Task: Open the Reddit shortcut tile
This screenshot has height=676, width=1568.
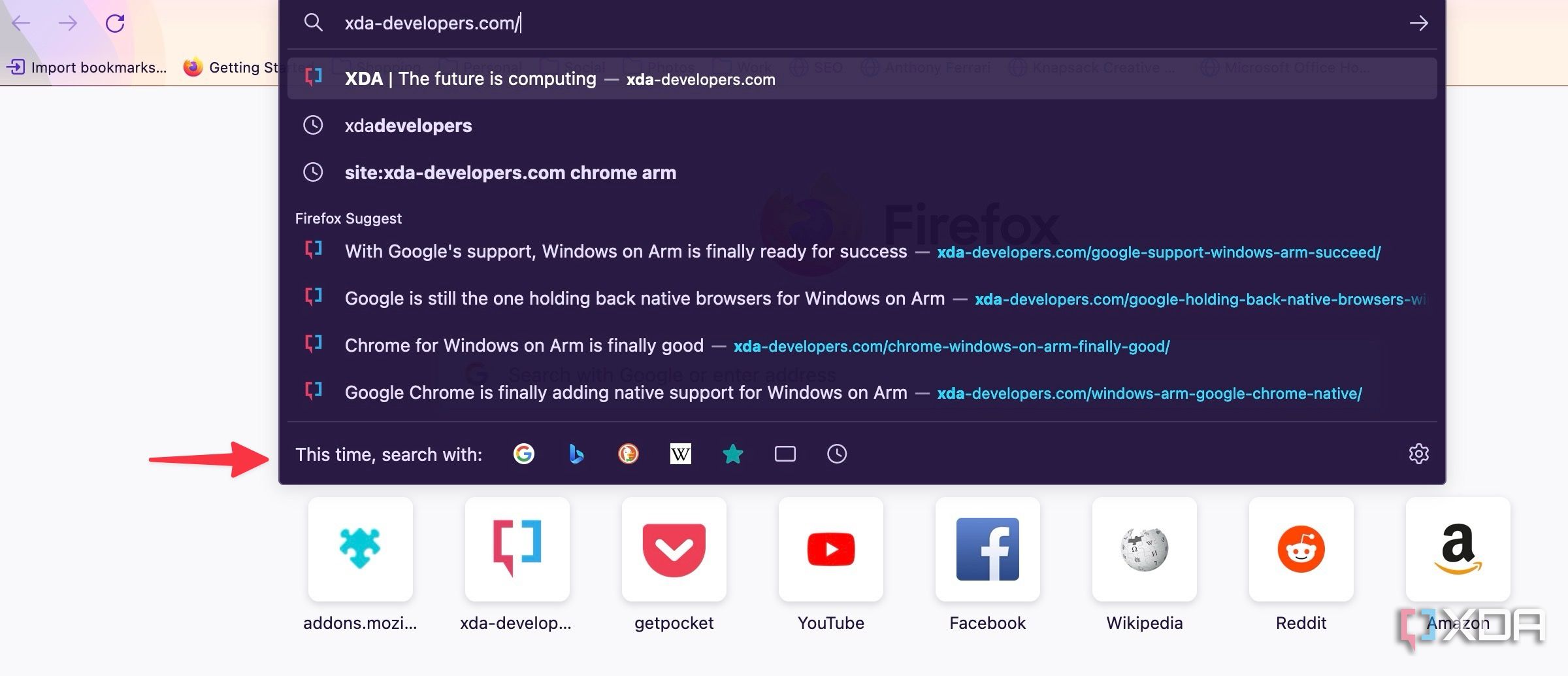Action: click(x=1301, y=549)
